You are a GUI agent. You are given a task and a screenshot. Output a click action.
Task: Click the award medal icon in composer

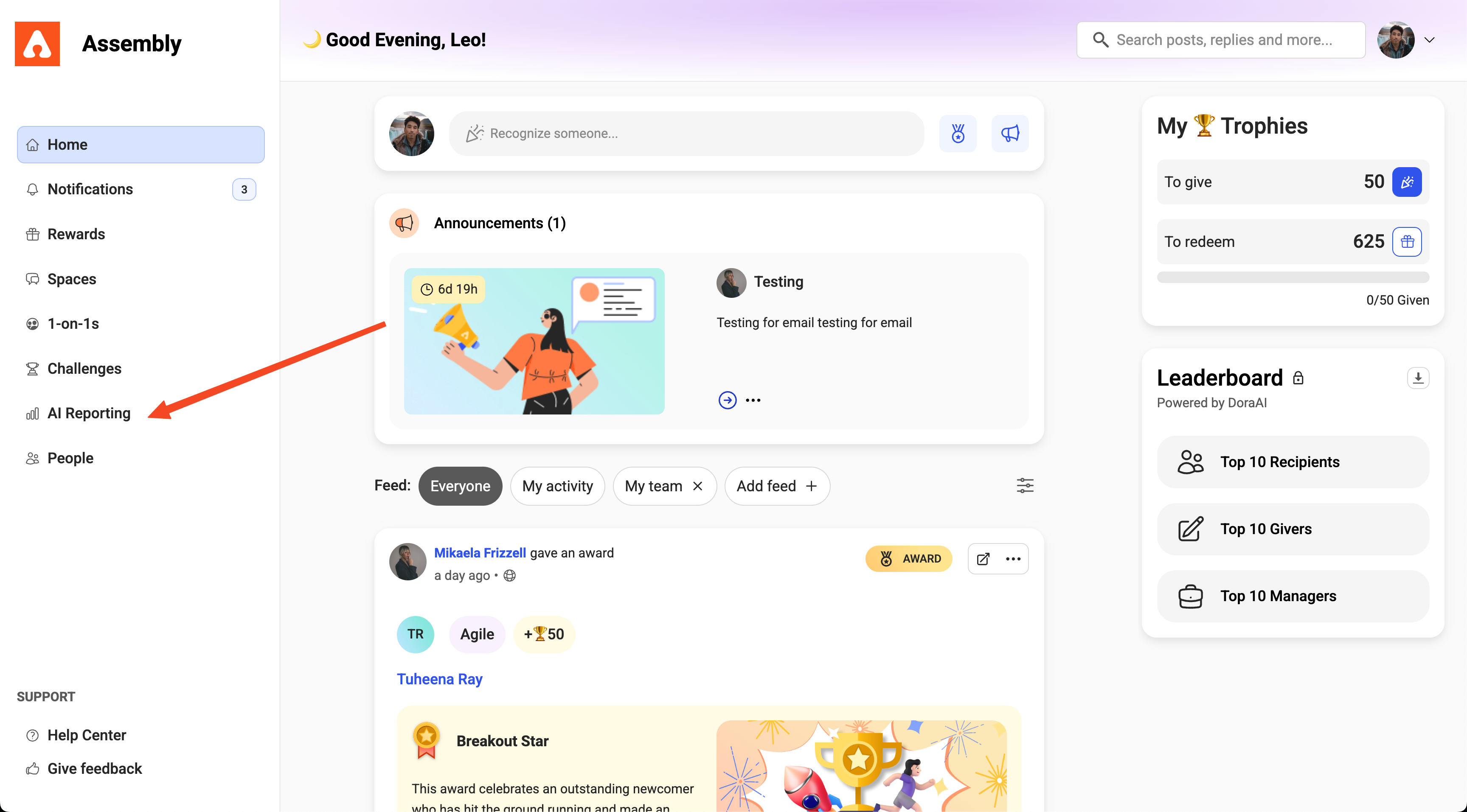point(958,133)
